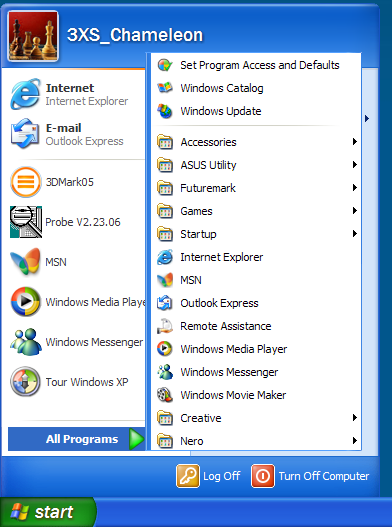
Task: Launch 3DMark05 from its orange icon
Action: [26, 182]
